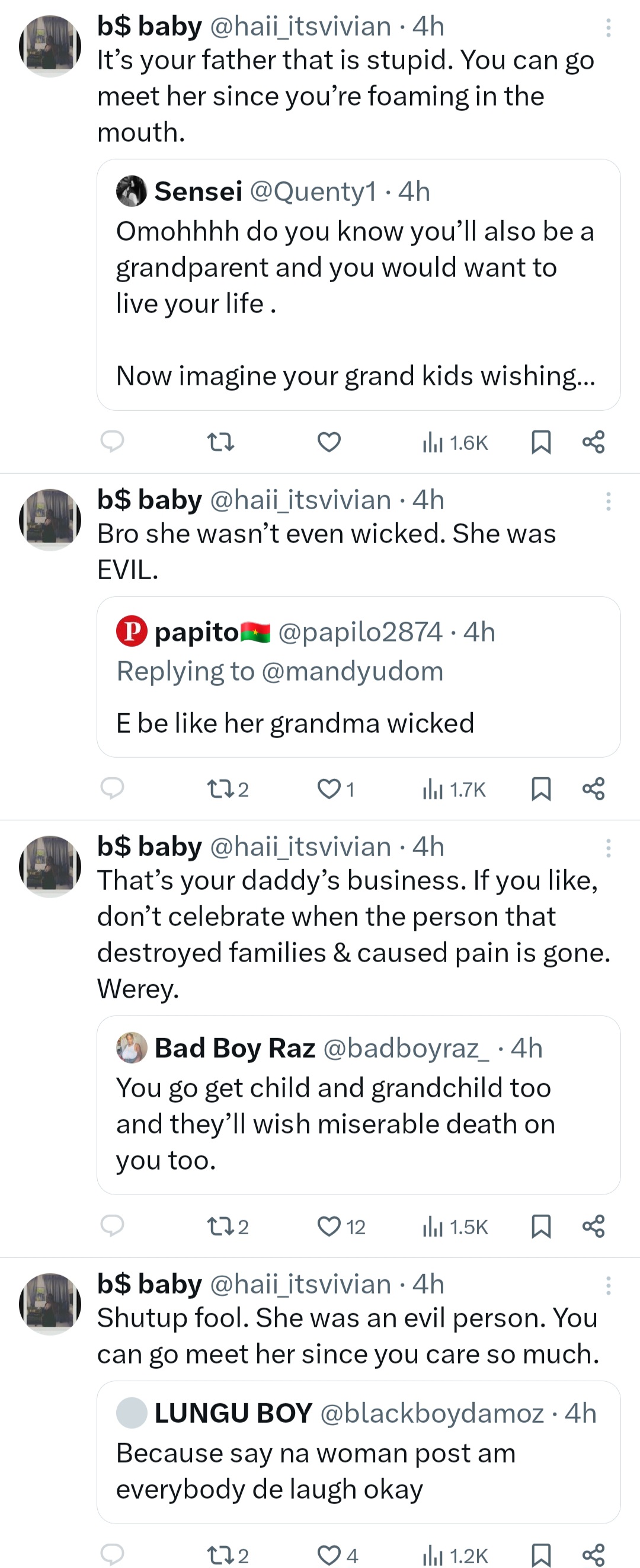This screenshot has width=640, height=1568.
Task: Open Sensei's quoted tweet
Action: [x=359, y=285]
